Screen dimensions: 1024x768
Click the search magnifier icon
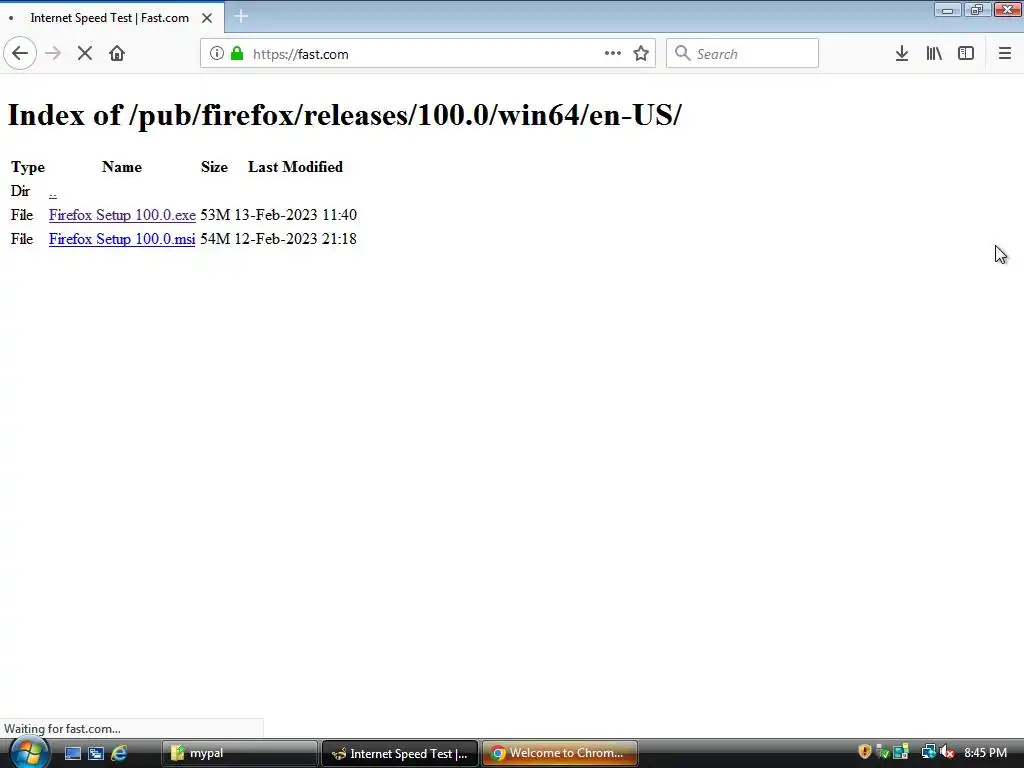(682, 54)
